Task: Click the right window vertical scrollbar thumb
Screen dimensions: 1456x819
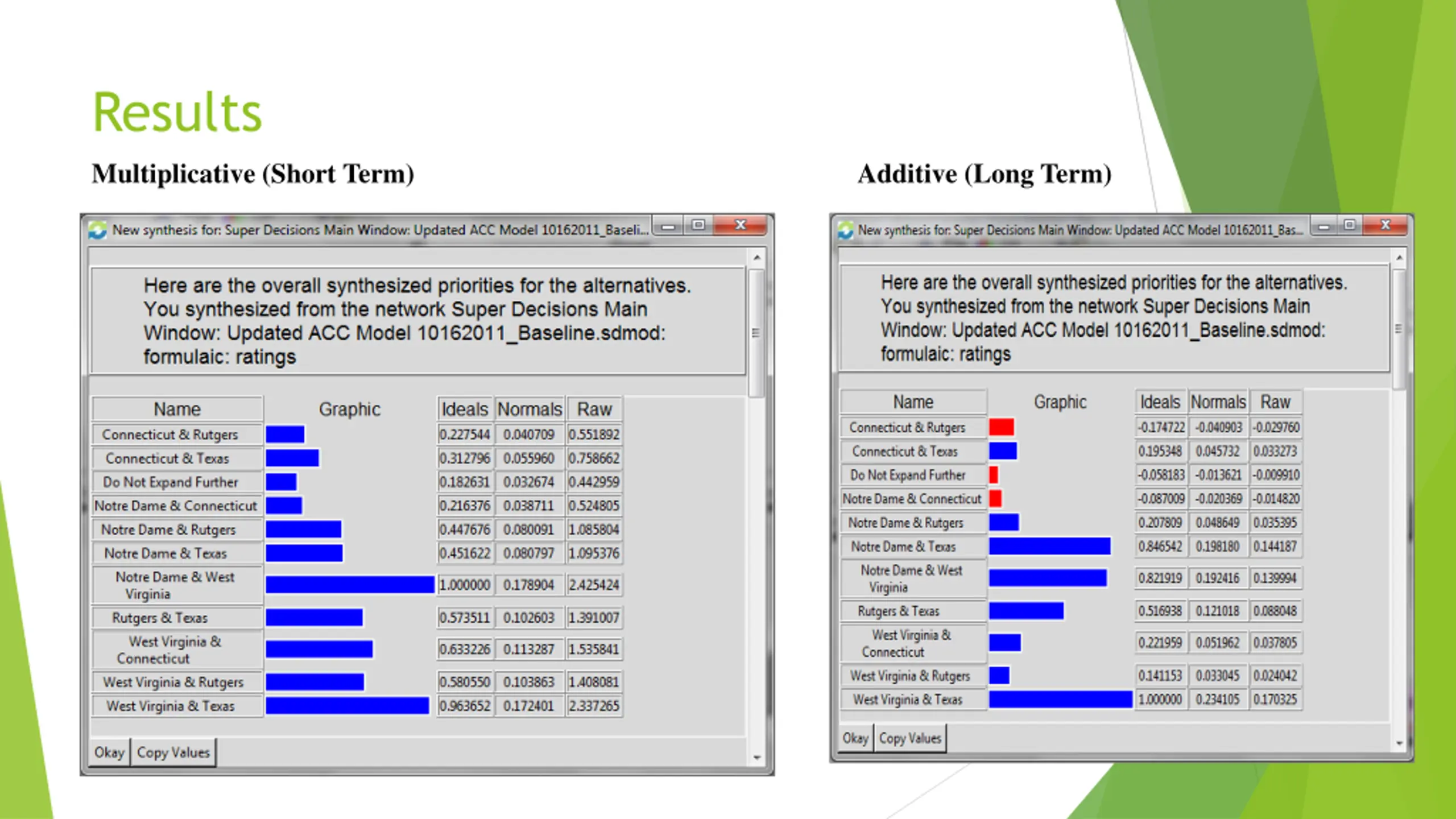Action: pos(1399,329)
